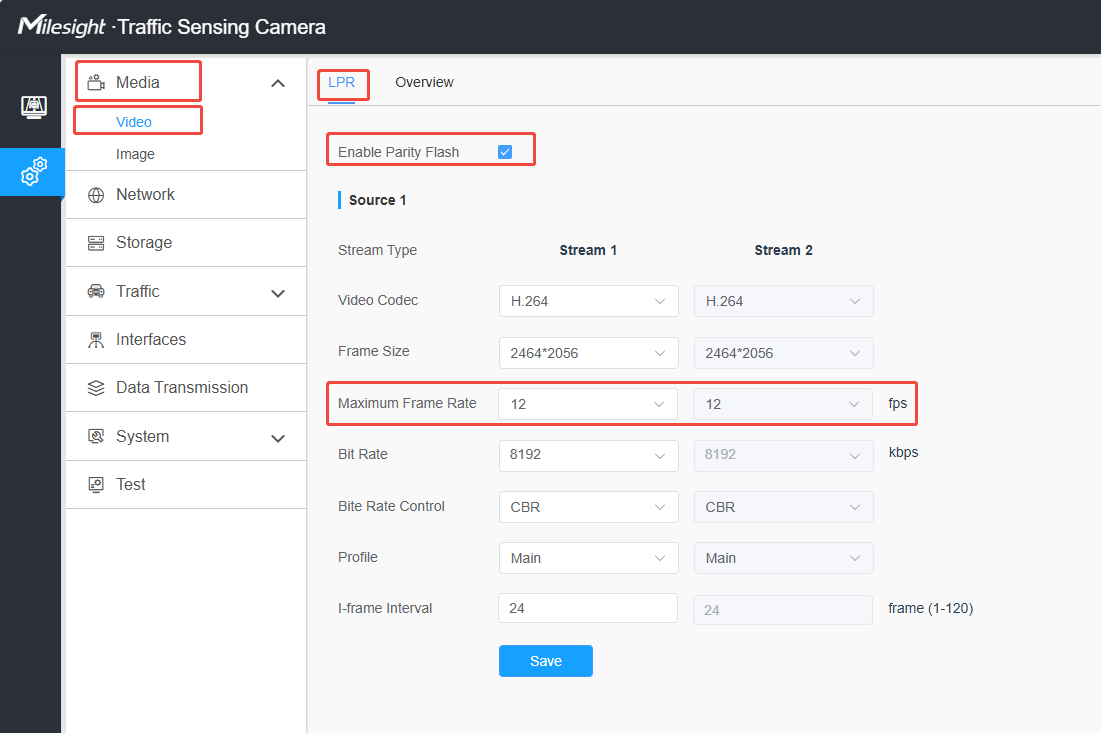The height and width of the screenshot is (733, 1101).
Task: Click the Traffic car icon
Action: pos(96,291)
